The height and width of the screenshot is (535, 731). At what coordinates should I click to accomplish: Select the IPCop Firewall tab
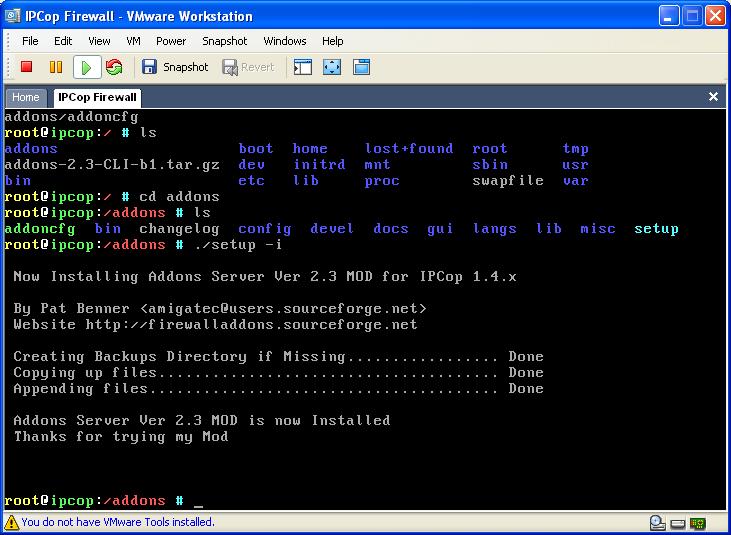pos(97,97)
